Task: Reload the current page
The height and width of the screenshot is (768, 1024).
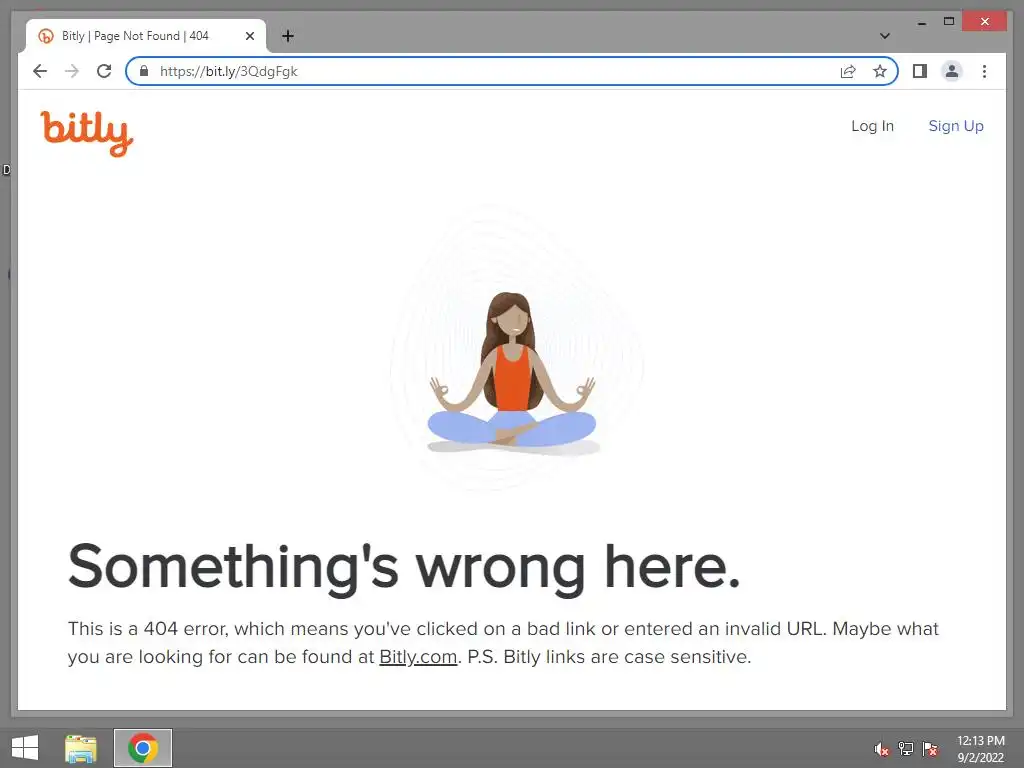Action: [x=104, y=71]
